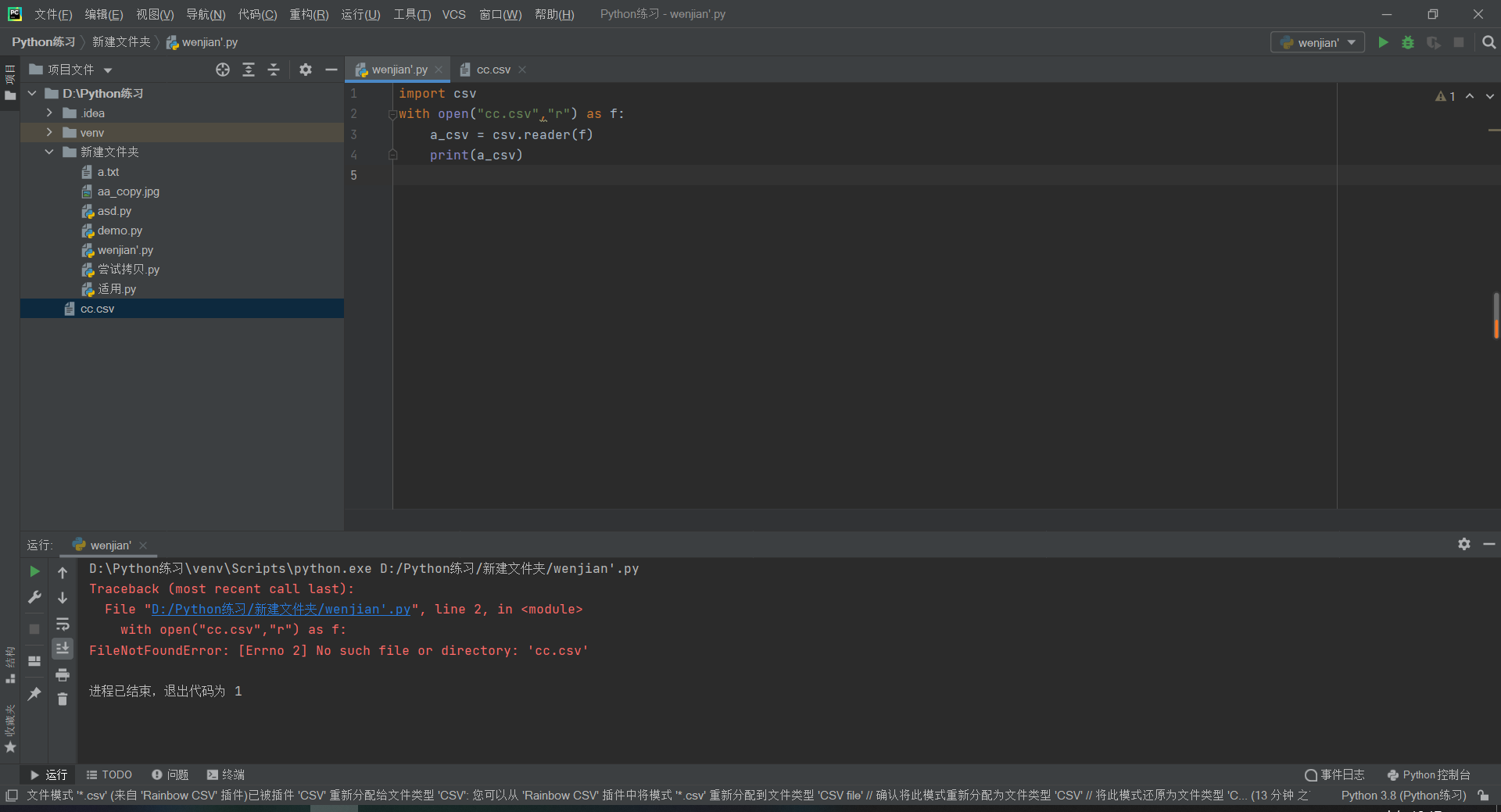
Task: Stop process icon in run panel
Action: [34, 628]
